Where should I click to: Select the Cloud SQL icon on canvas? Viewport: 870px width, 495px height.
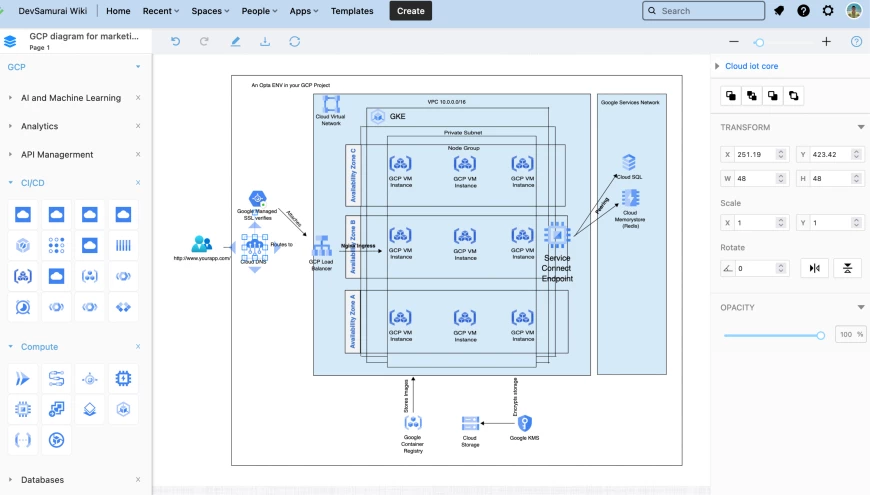pos(629,163)
